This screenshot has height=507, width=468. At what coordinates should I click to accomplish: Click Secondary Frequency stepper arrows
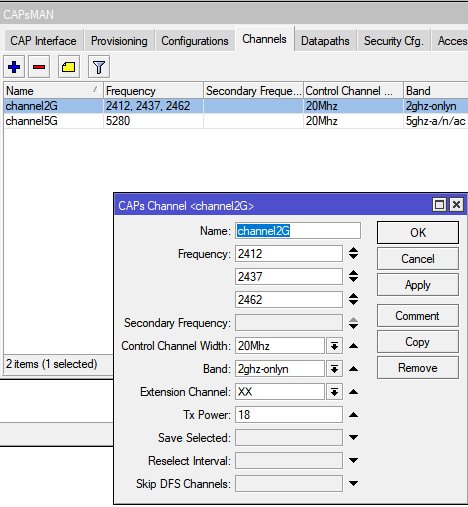[x=353, y=323]
